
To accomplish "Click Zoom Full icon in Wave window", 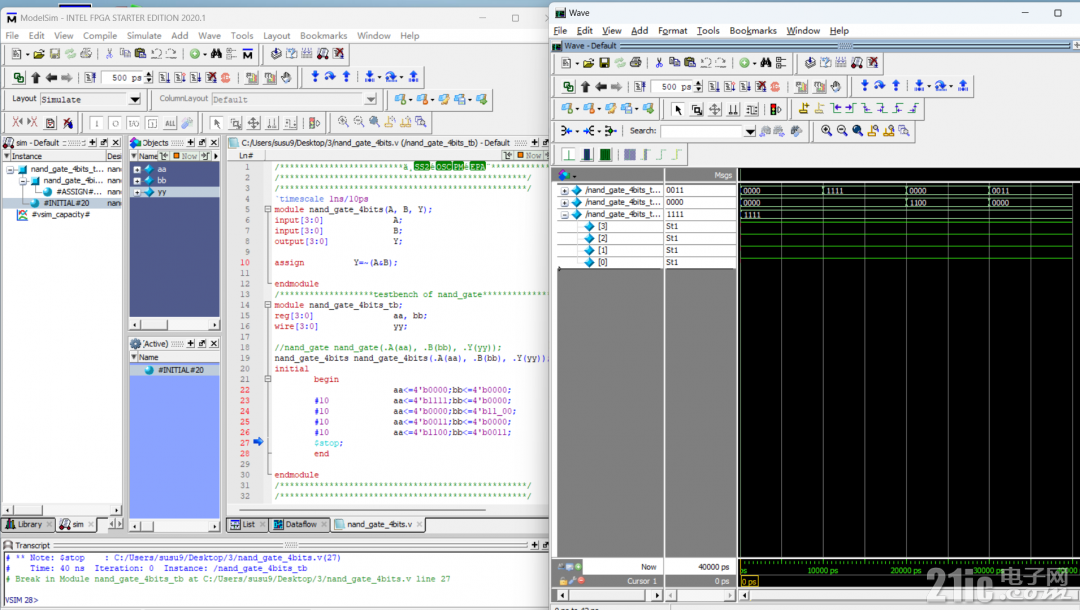I will (x=858, y=131).
